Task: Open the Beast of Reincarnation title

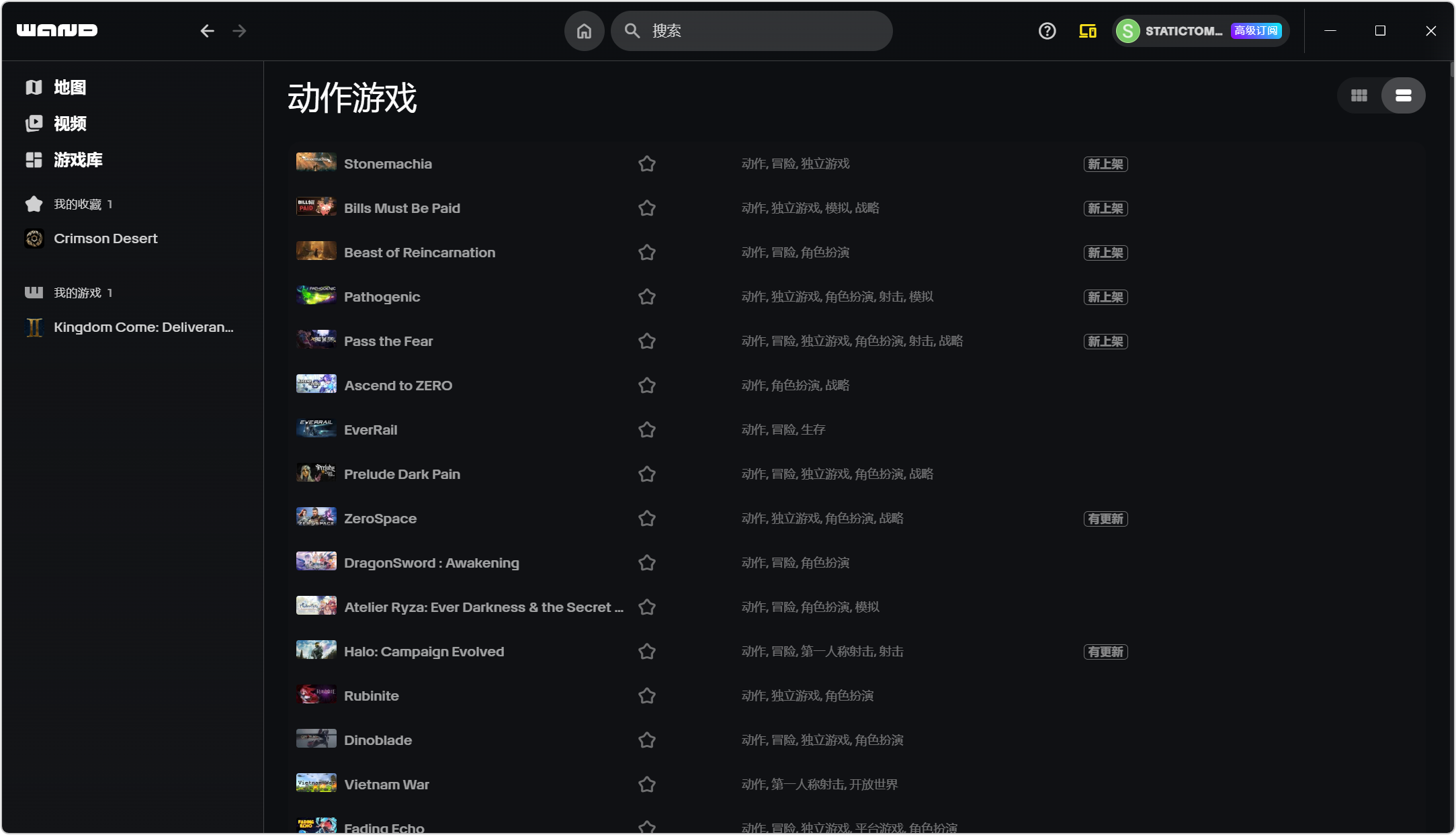Action: tap(420, 253)
